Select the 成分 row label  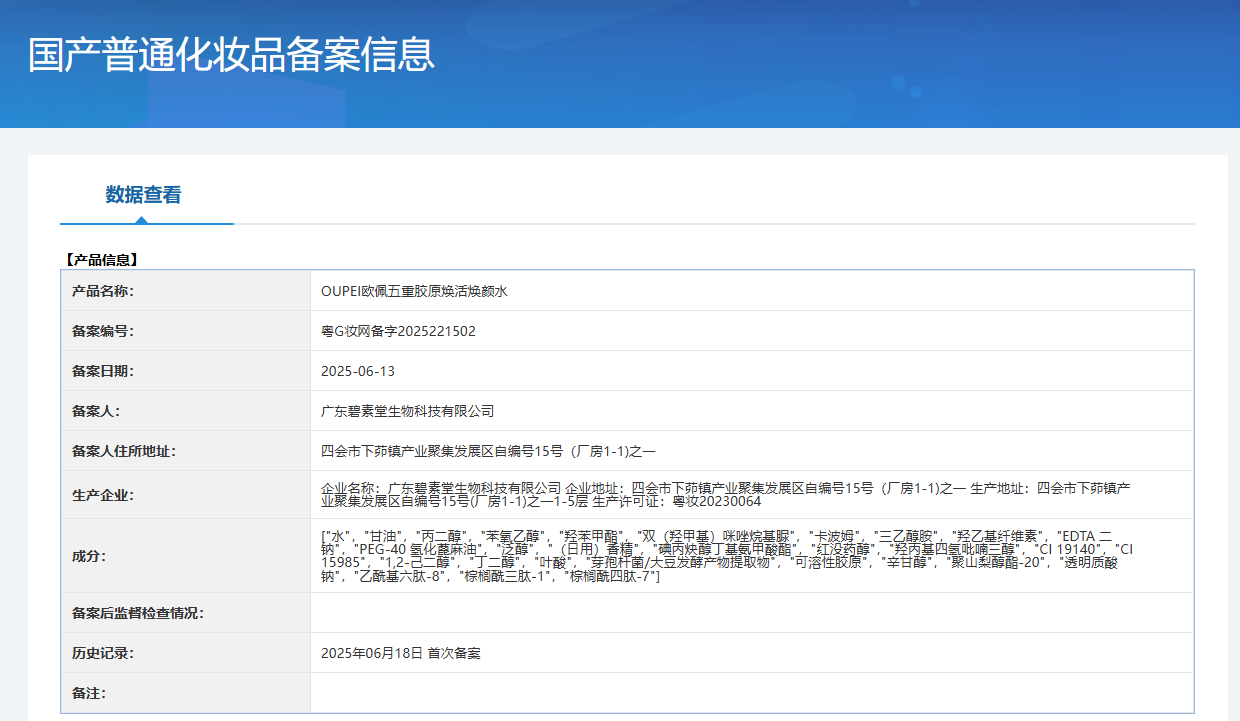pos(89,556)
